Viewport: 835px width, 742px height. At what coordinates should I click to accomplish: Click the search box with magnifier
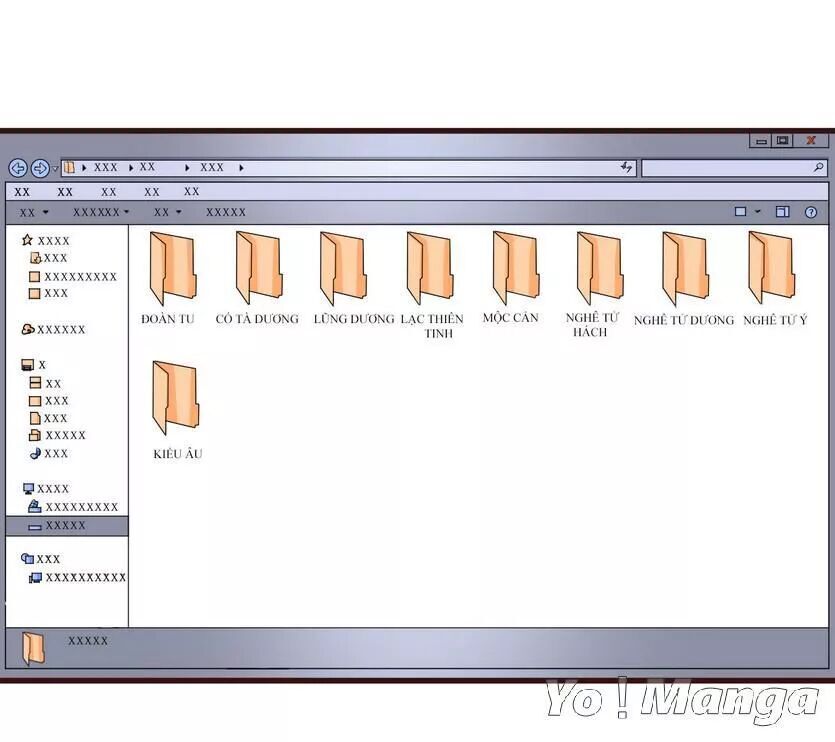point(734,168)
